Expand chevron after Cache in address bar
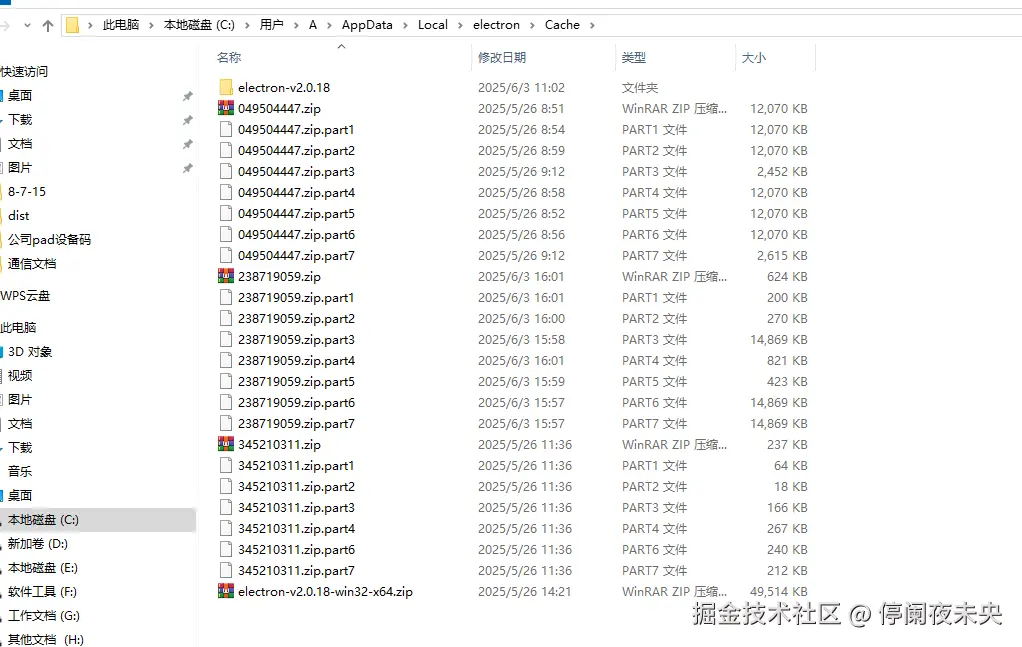Image resolution: width=1022 pixels, height=647 pixels. 592,25
